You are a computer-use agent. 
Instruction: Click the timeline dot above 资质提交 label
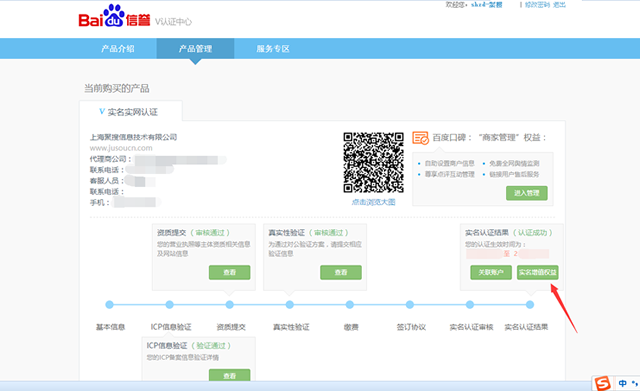pos(229,304)
